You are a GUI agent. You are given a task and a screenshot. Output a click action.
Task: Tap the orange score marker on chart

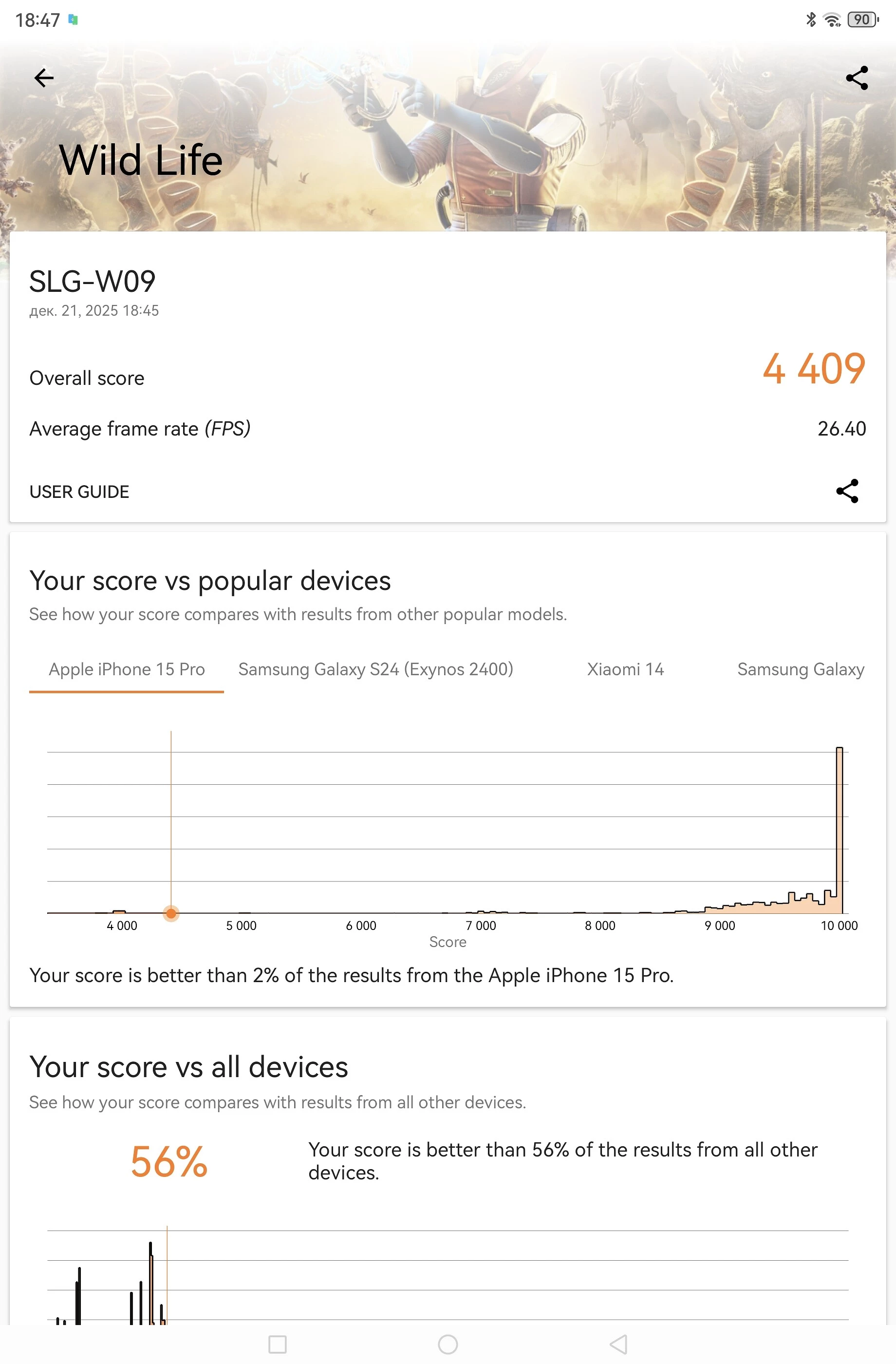tap(171, 913)
